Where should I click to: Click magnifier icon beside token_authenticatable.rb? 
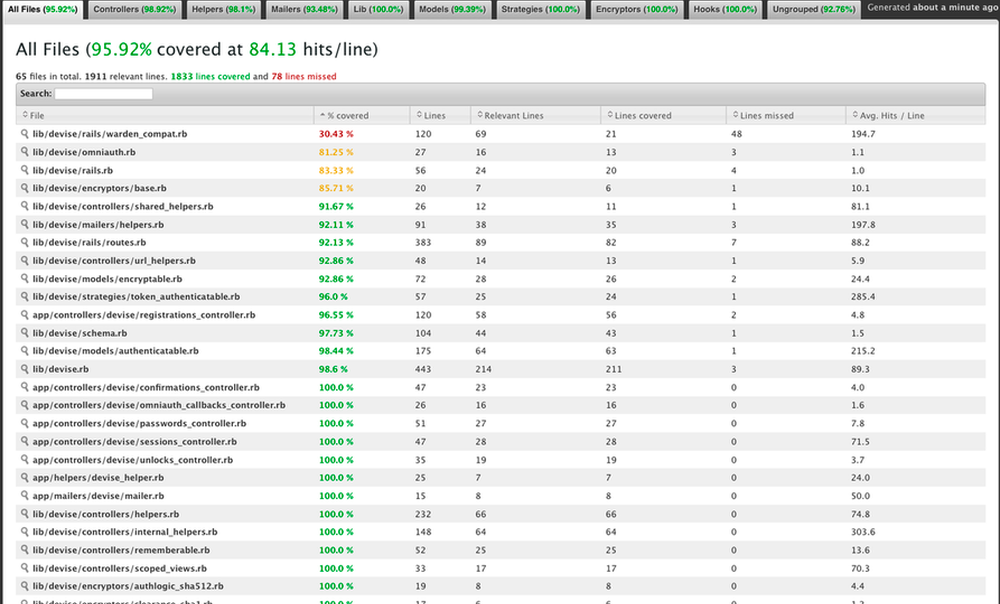[x=25, y=297]
